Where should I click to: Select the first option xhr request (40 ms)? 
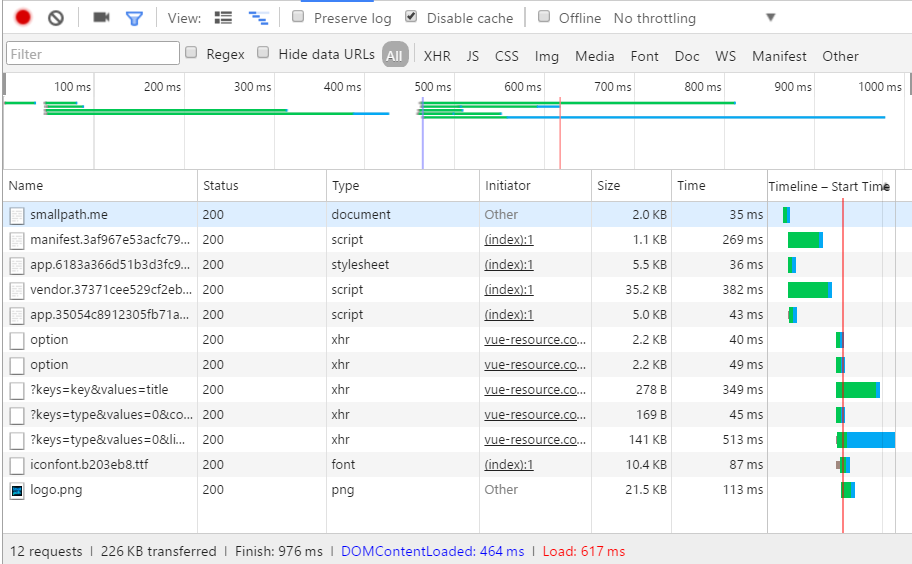[x=49, y=340]
